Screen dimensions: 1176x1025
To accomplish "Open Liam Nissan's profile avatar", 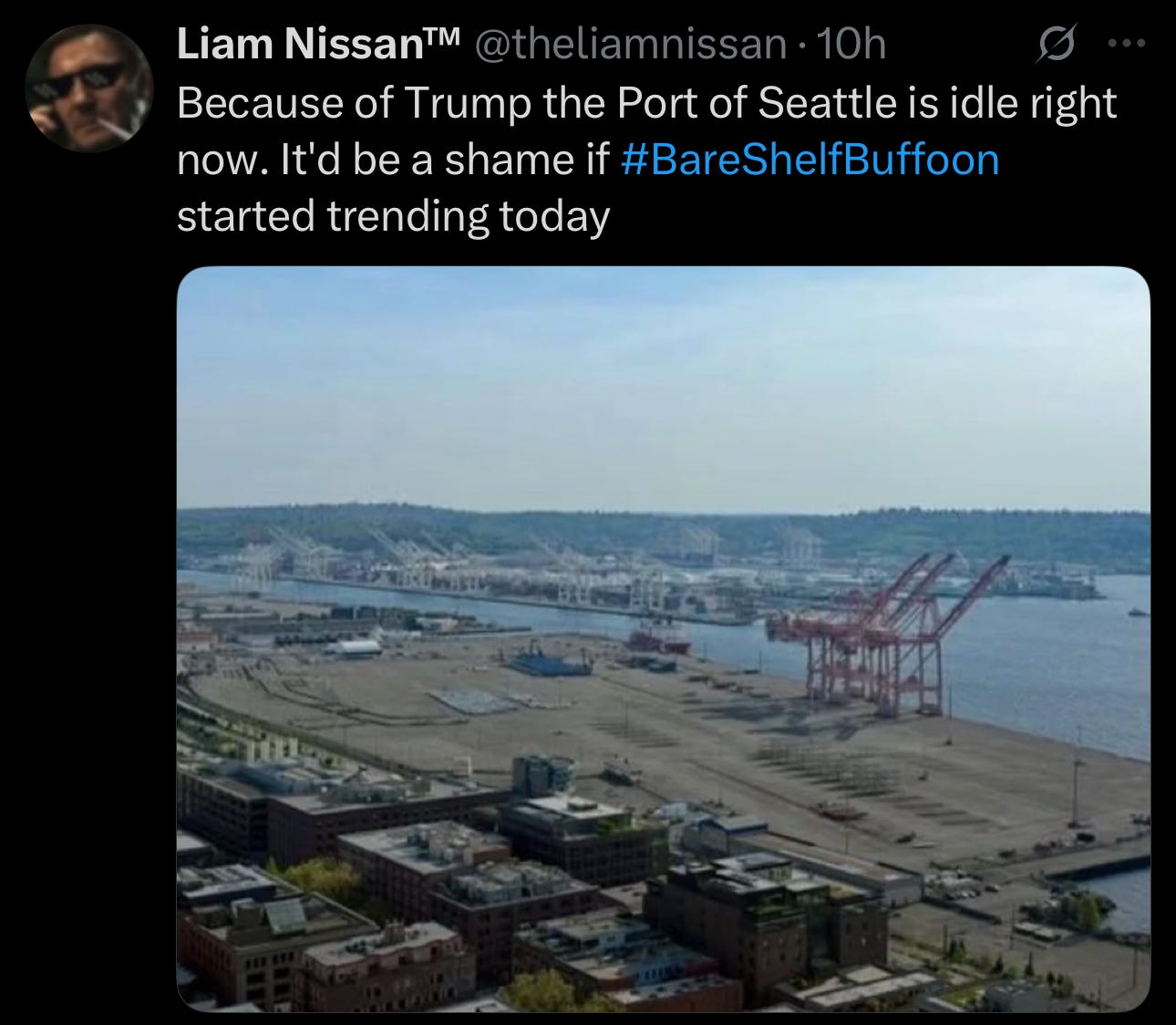I will pyautogui.click(x=88, y=87).
